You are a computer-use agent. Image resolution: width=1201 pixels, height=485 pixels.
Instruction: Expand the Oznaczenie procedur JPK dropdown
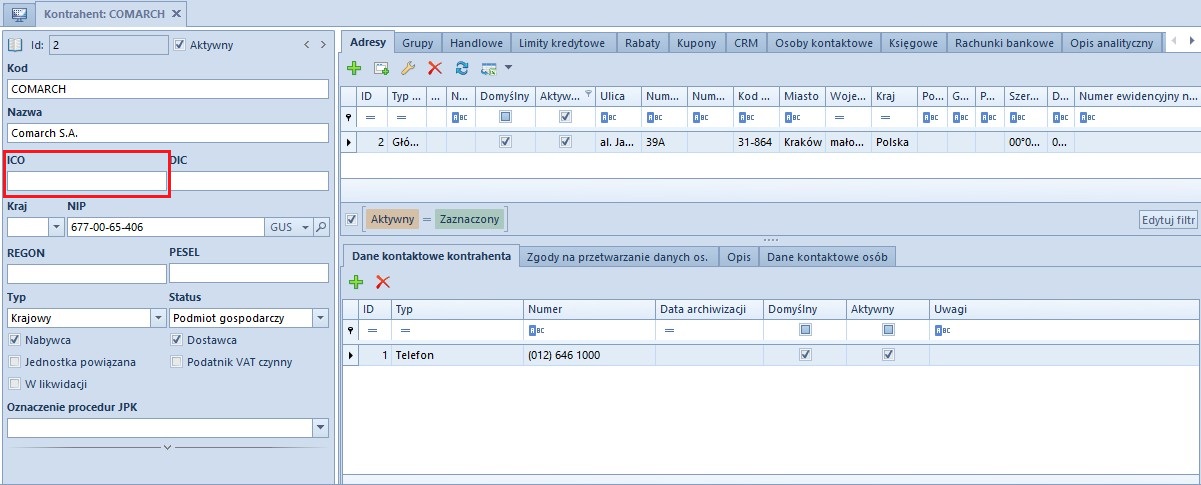pos(320,428)
